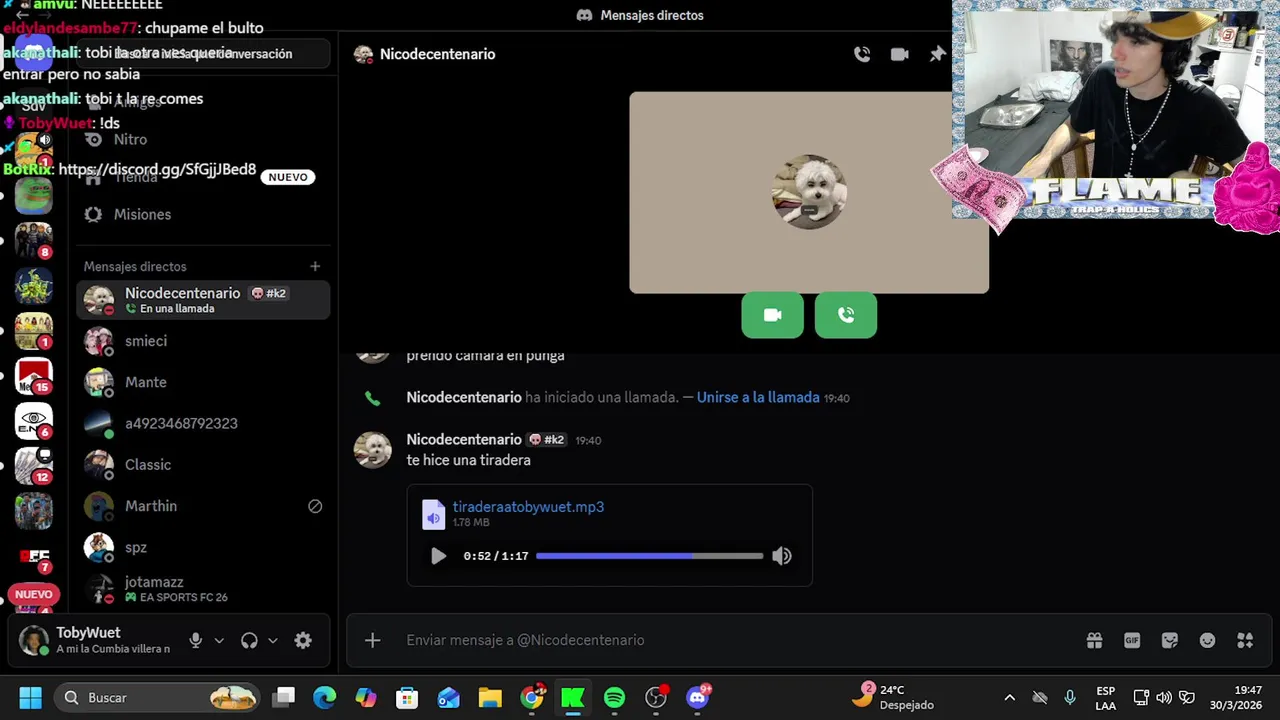Open the Windows Start menu
The height and width of the screenshot is (720, 1280).
pos(30,697)
